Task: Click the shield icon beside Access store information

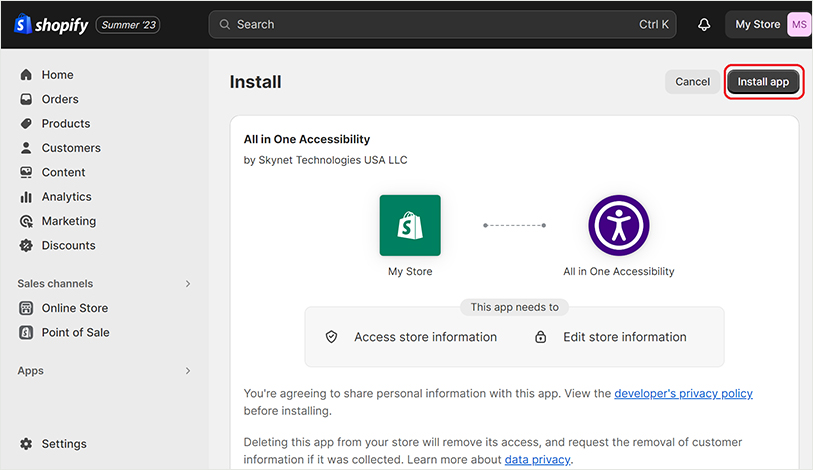Action: pyautogui.click(x=331, y=337)
